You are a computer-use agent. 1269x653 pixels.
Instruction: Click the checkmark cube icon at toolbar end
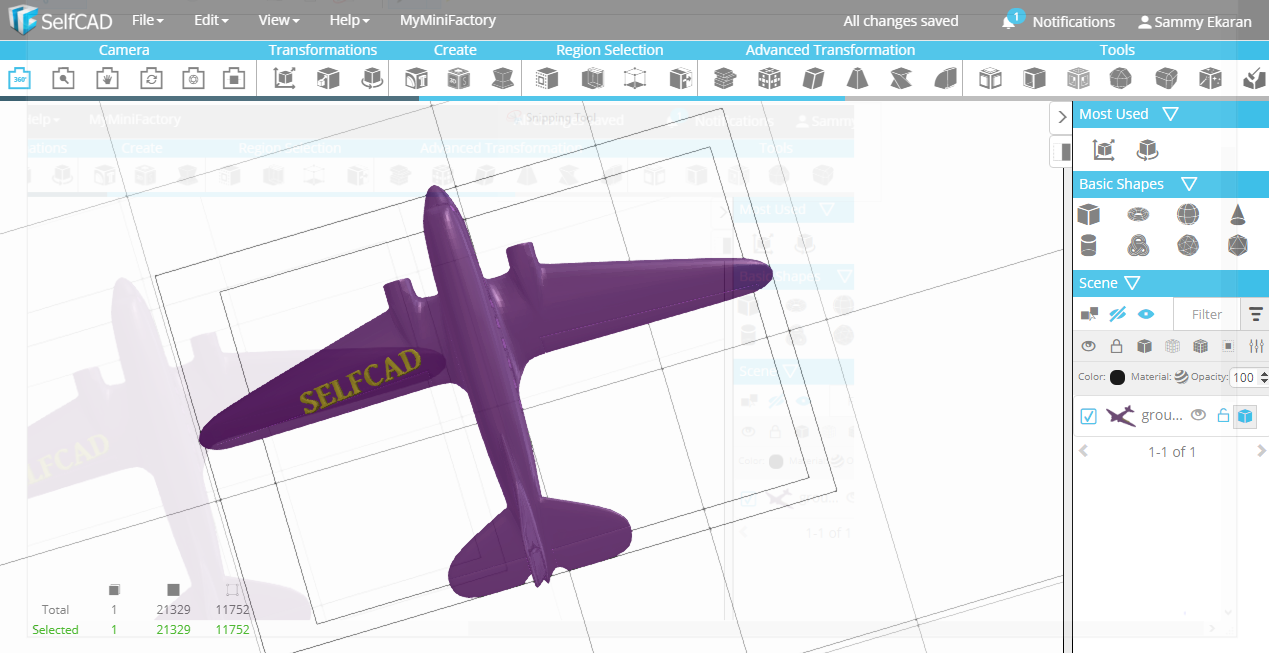pyautogui.click(x=1254, y=78)
